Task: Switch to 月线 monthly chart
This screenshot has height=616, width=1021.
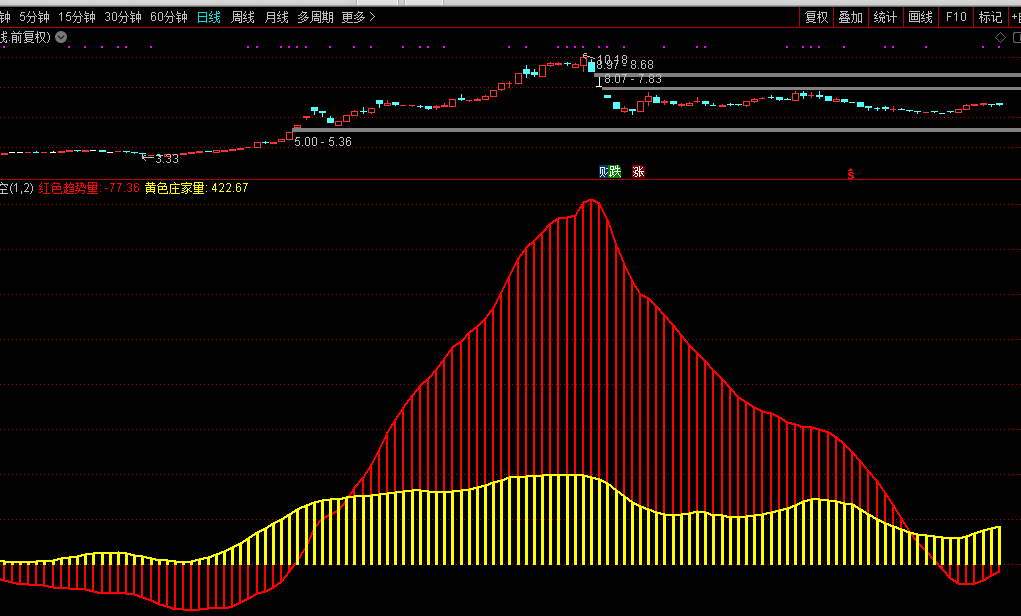Action: click(x=276, y=17)
